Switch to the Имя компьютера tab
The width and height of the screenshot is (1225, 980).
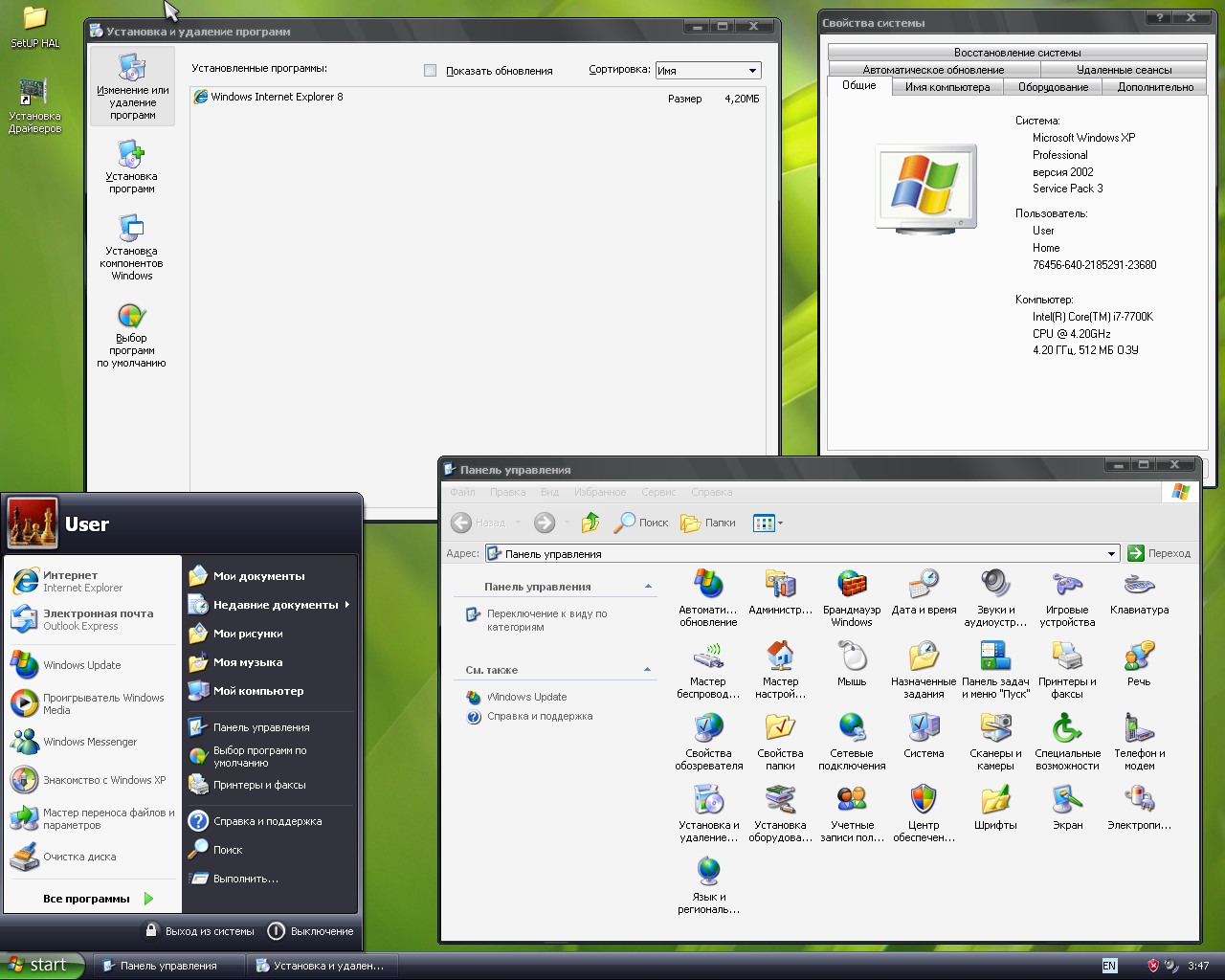click(947, 86)
